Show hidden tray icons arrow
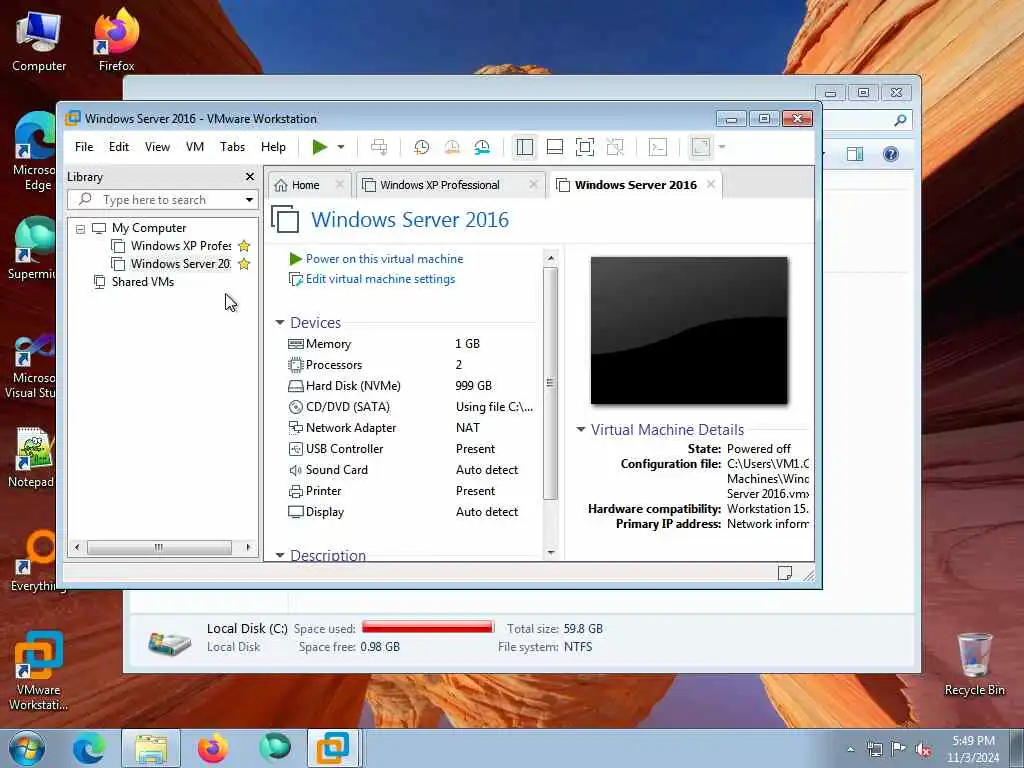Image resolution: width=1024 pixels, height=768 pixels. point(850,749)
